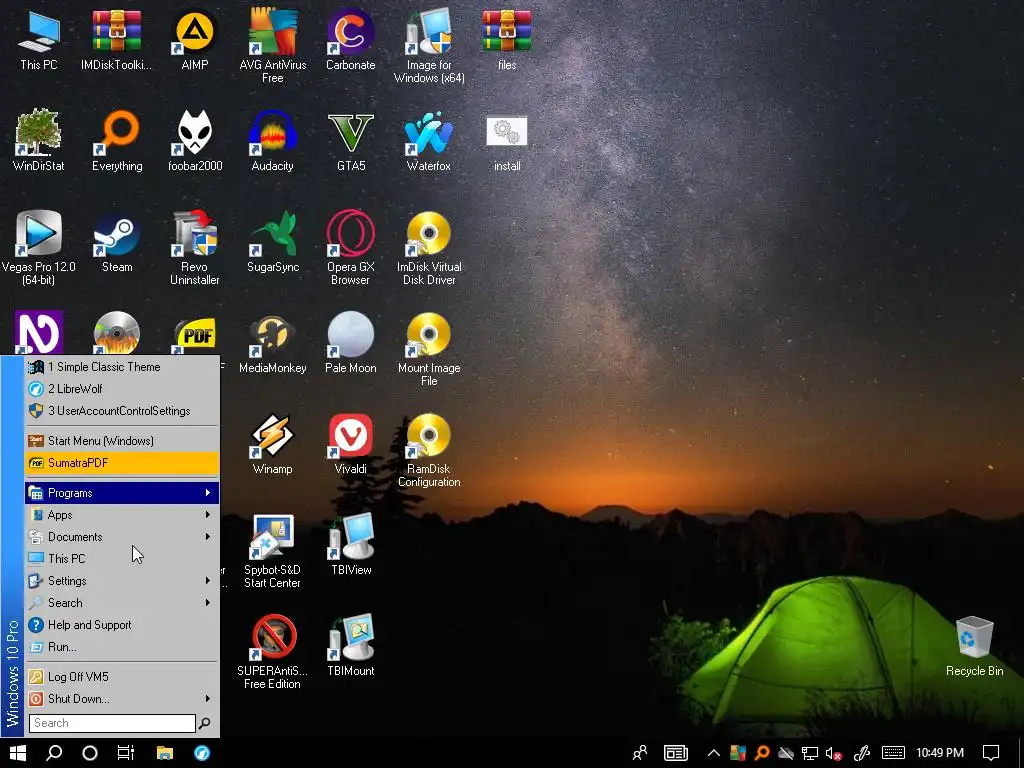1024x768 pixels.
Task: Expand the Apps submenu
Action: 122,515
